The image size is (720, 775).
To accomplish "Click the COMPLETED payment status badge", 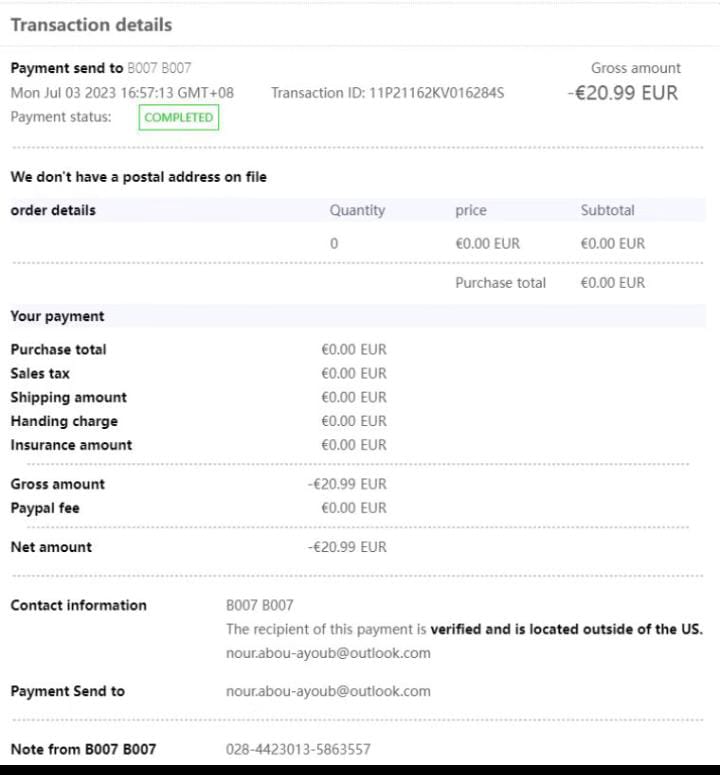I will click(x=179, y=117).
